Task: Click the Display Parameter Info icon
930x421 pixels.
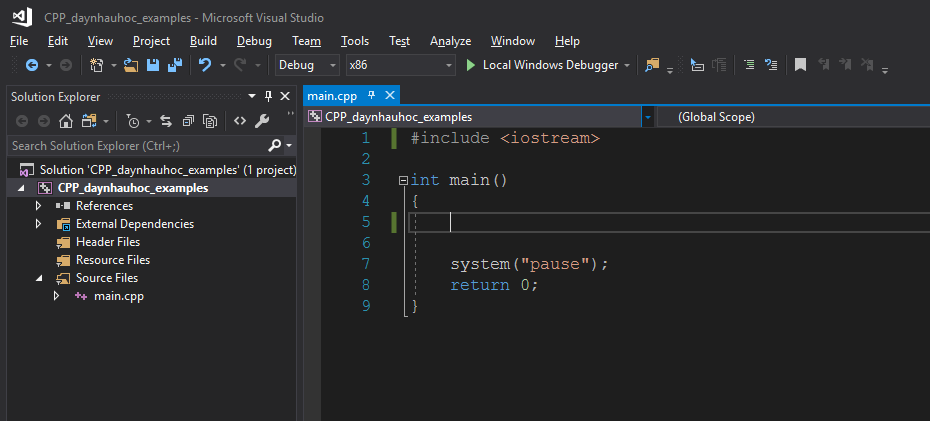Action: coord(719,65)
